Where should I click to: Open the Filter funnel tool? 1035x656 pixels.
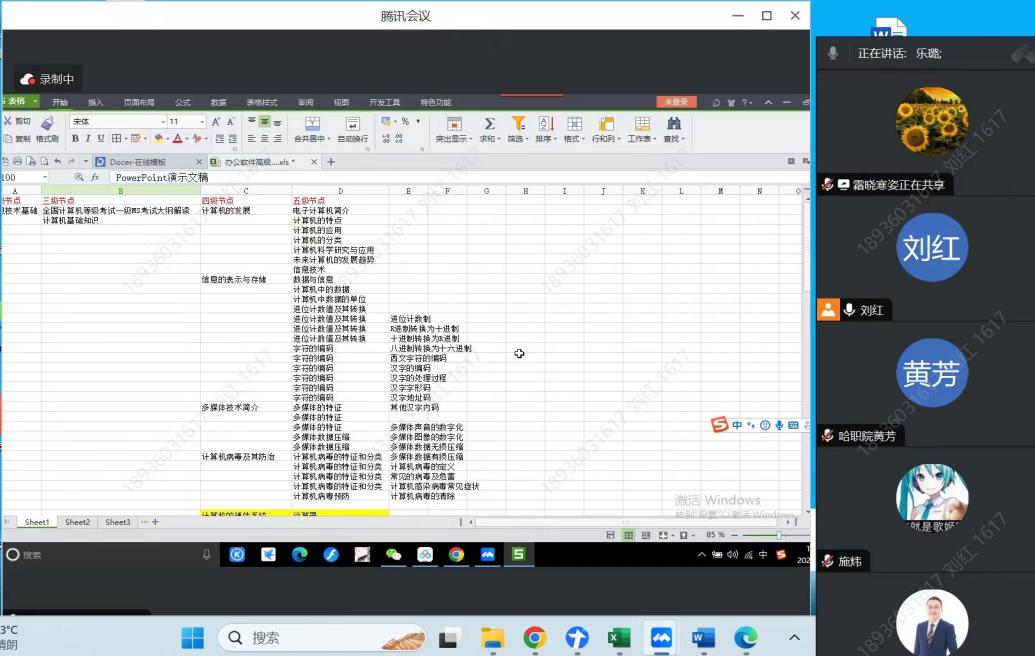pyautogui.click(x=517, y=124)
